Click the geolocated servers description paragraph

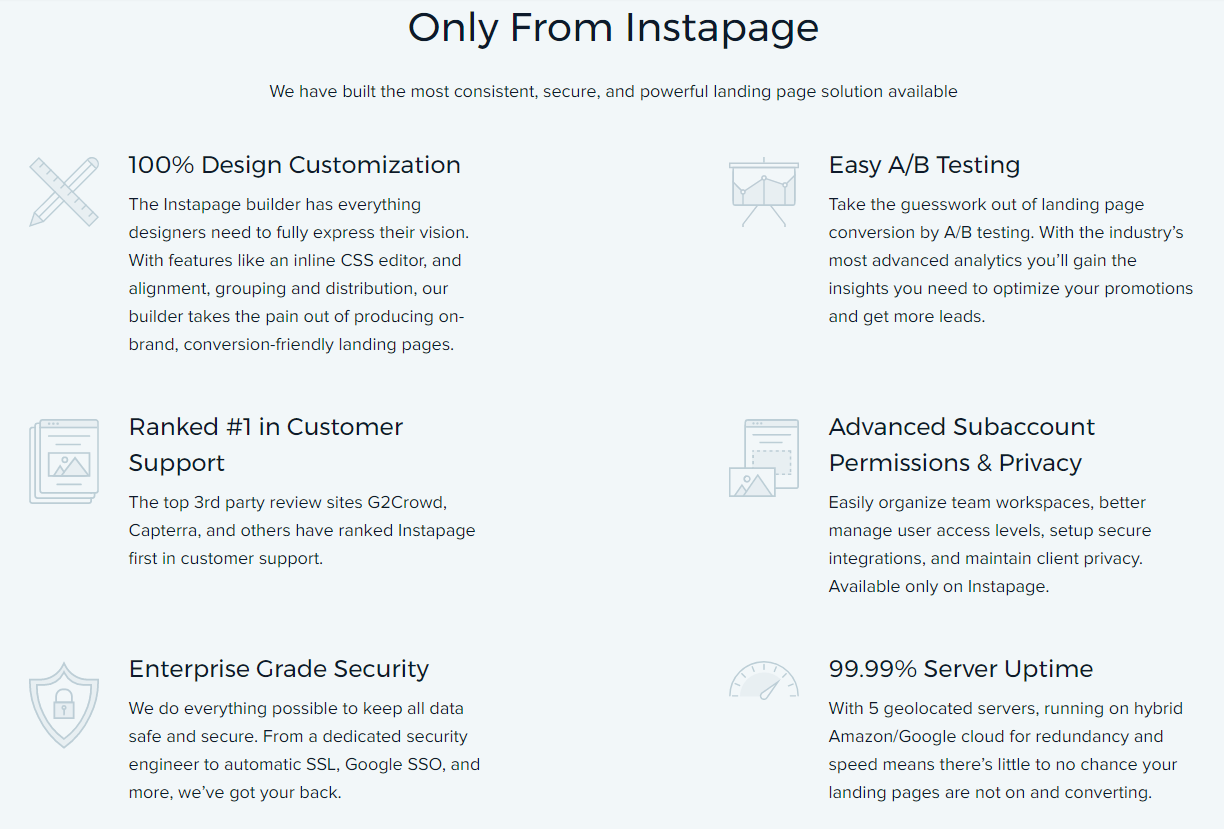[x=1005, y=750]
